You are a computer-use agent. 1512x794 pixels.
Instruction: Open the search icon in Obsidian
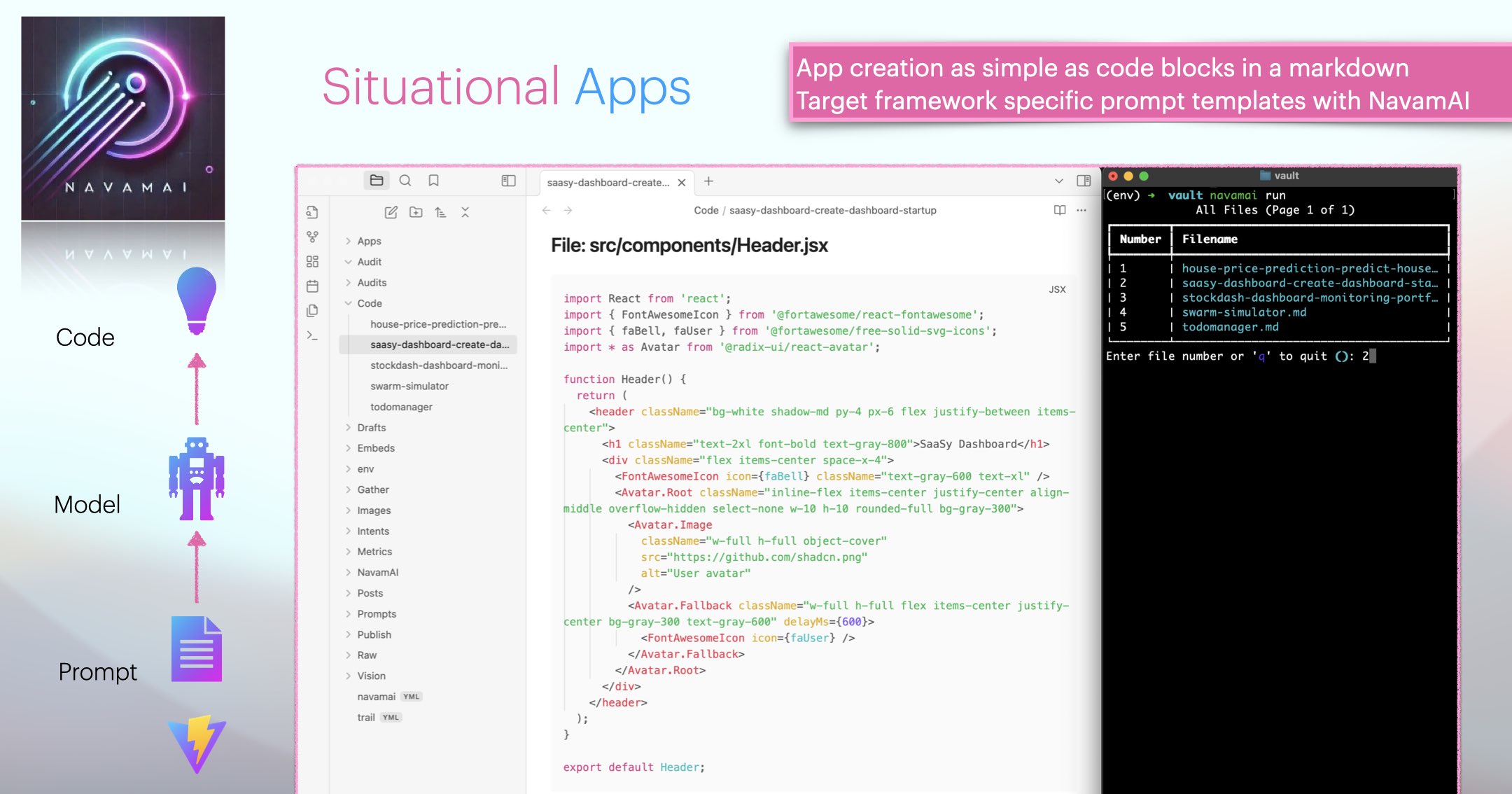point(405,181)
